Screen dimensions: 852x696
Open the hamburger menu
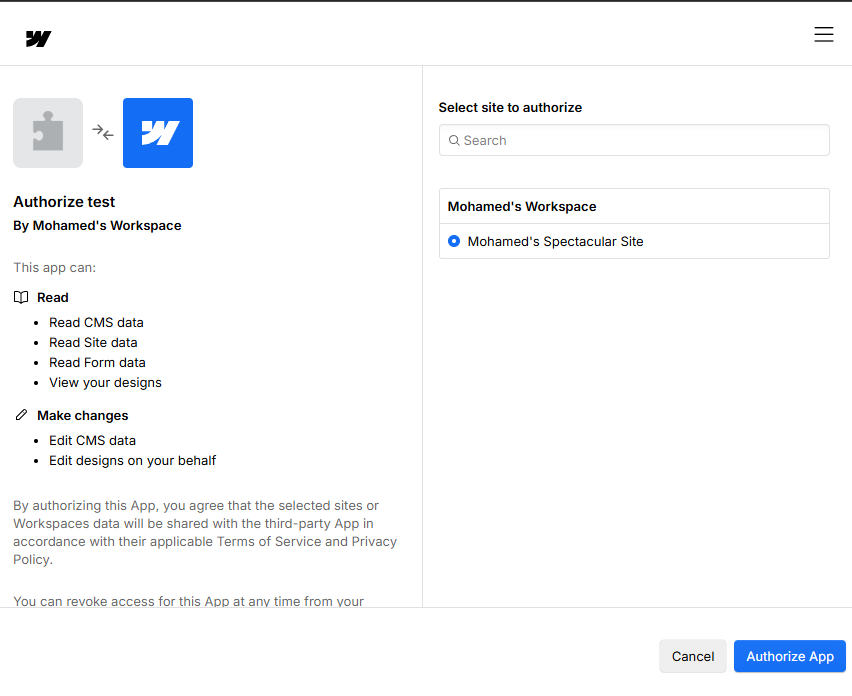point(823,35)
